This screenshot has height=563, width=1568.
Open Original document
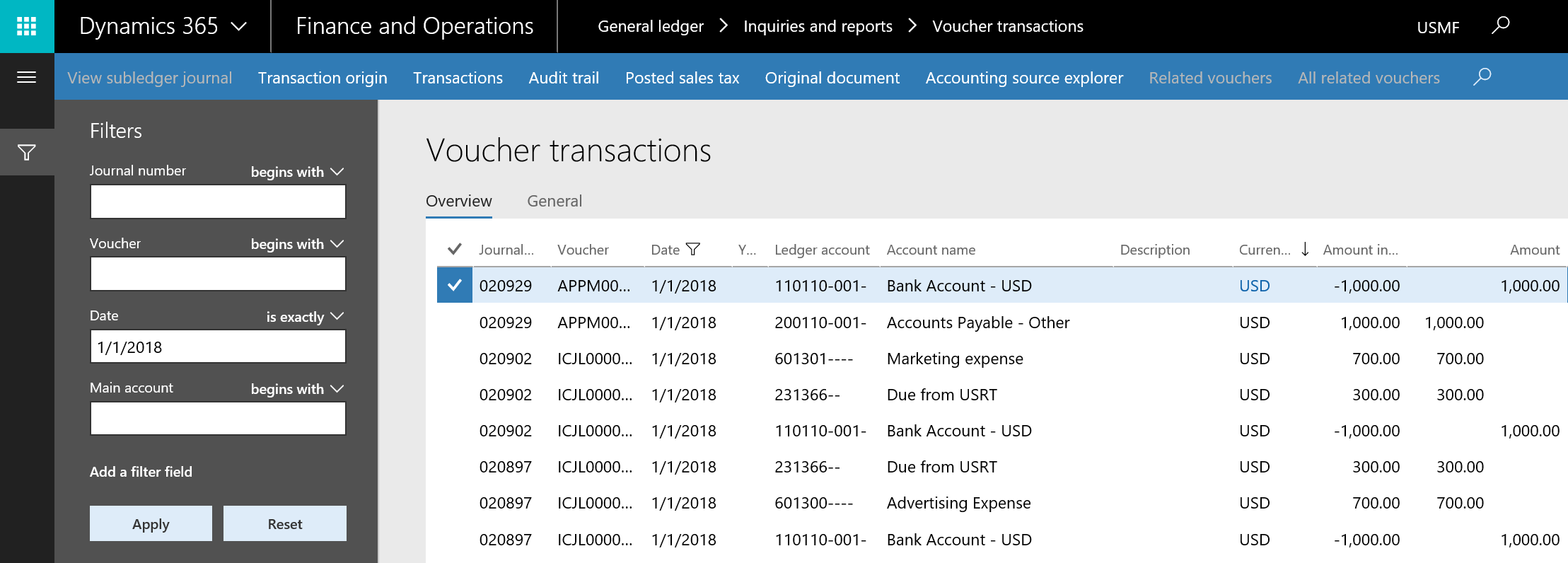point(832,77)
